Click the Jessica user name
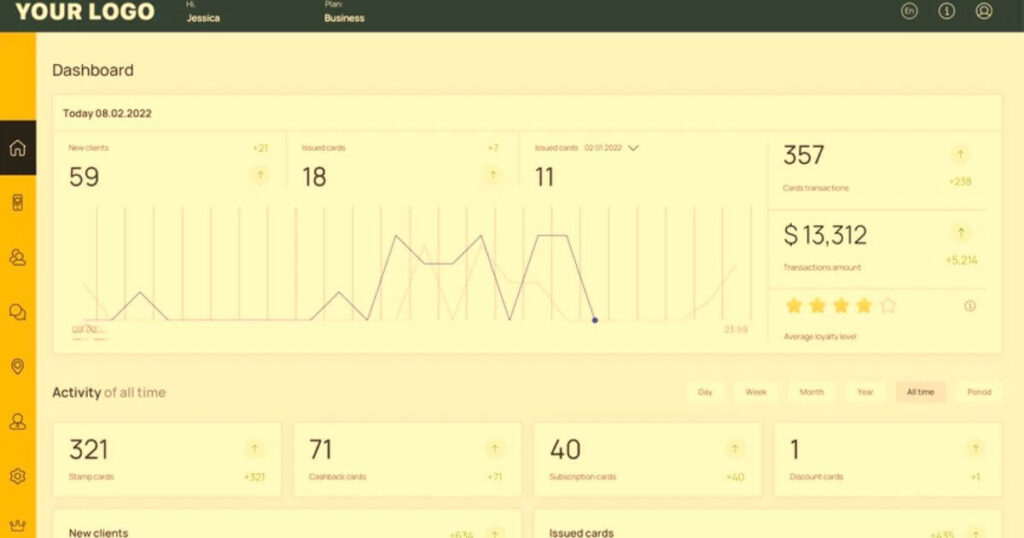Screen dimensions: 1024x538 tap(203, 18)
